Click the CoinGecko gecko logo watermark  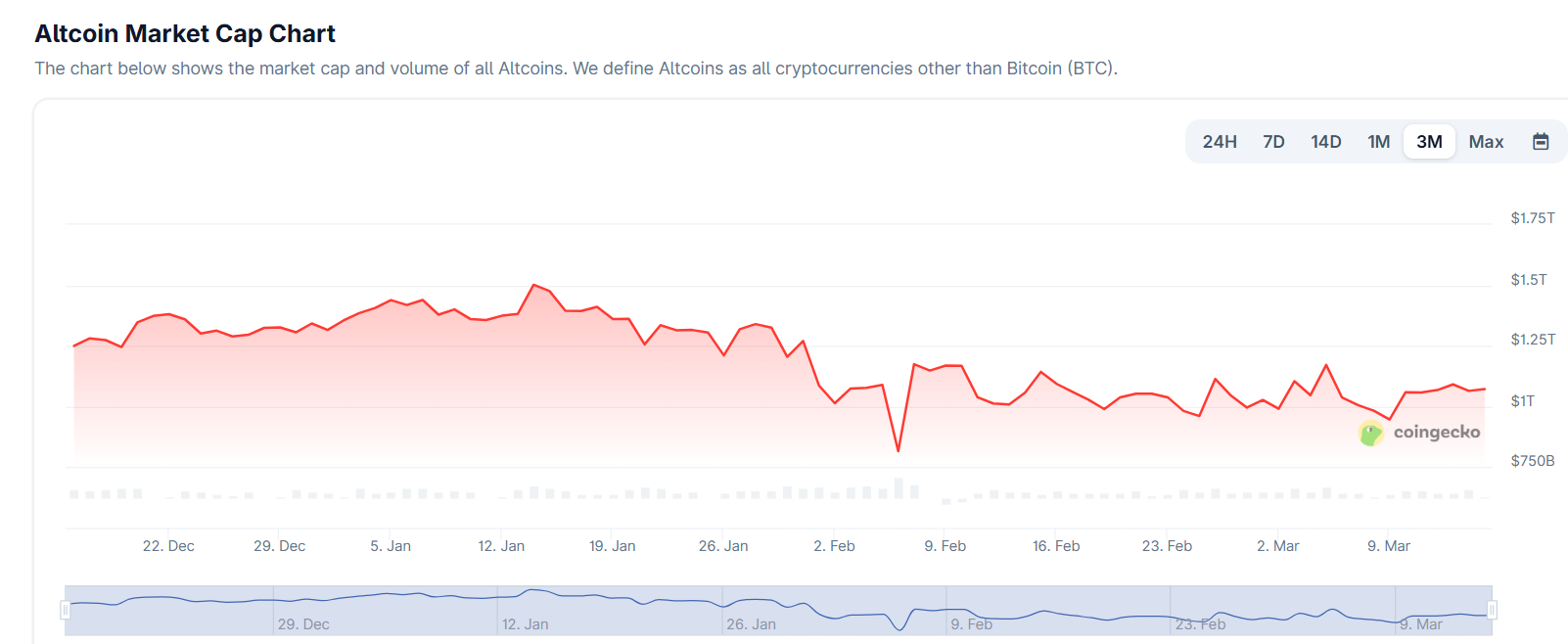1371,433
